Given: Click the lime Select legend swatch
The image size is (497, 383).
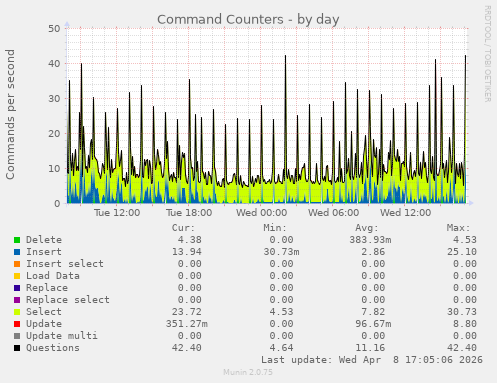Looking at the screenshot, I should pos(17,312).
